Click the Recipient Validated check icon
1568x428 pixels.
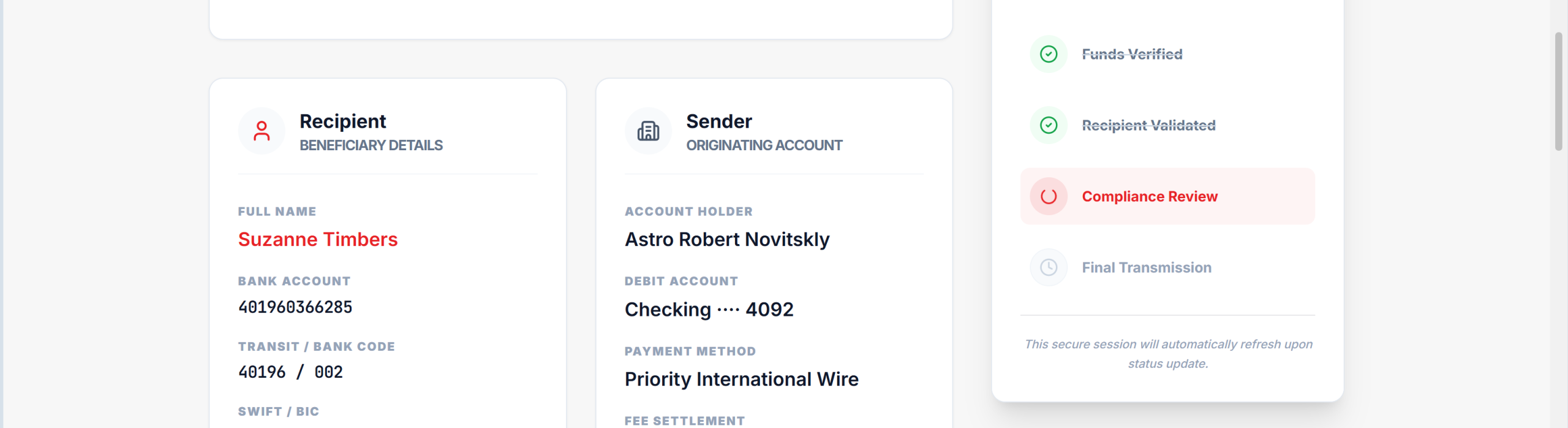click(1049, 125)
